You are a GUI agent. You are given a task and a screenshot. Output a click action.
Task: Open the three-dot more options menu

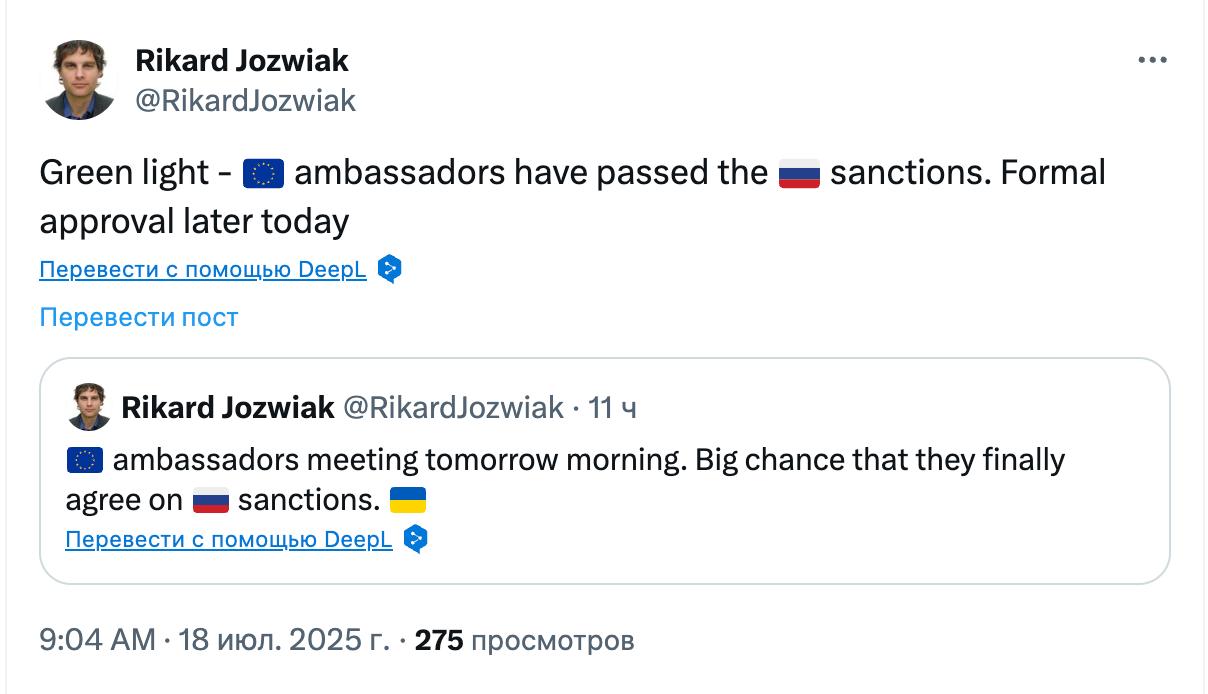(x=1152, y=61)
